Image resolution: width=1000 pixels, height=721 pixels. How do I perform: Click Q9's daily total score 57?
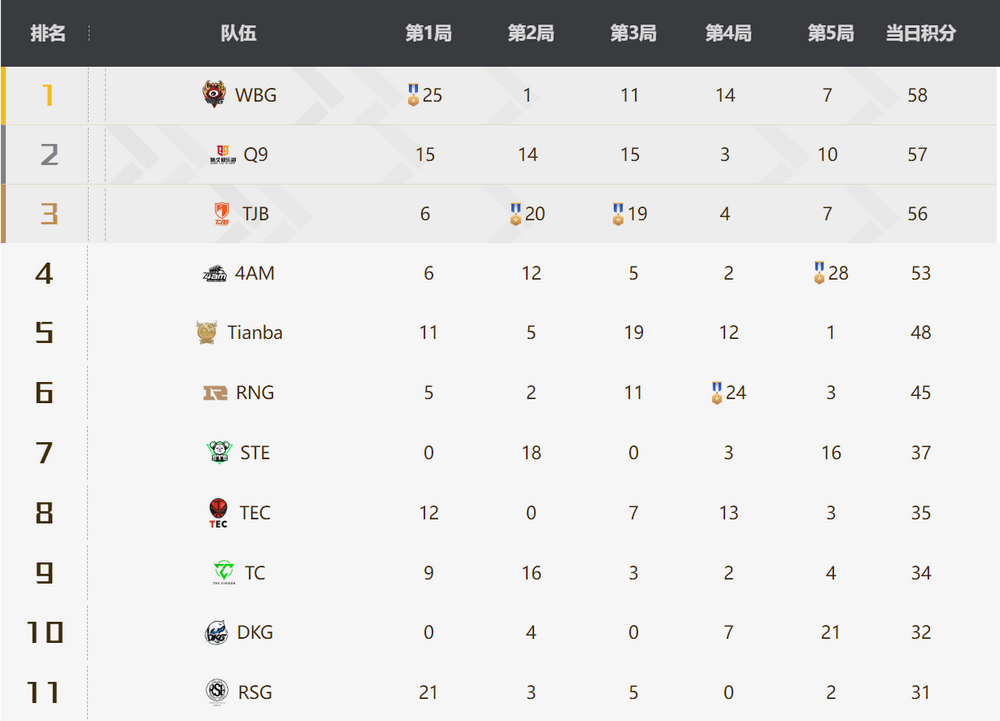tap(917, 154)
